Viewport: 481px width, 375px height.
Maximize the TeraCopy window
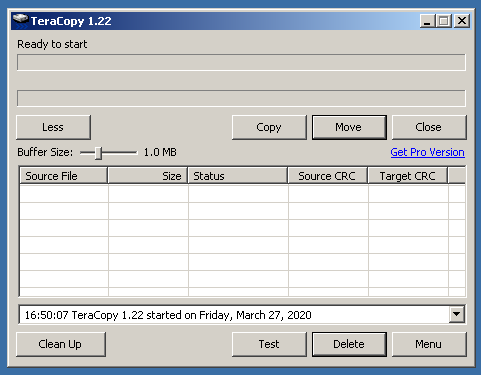444,21
